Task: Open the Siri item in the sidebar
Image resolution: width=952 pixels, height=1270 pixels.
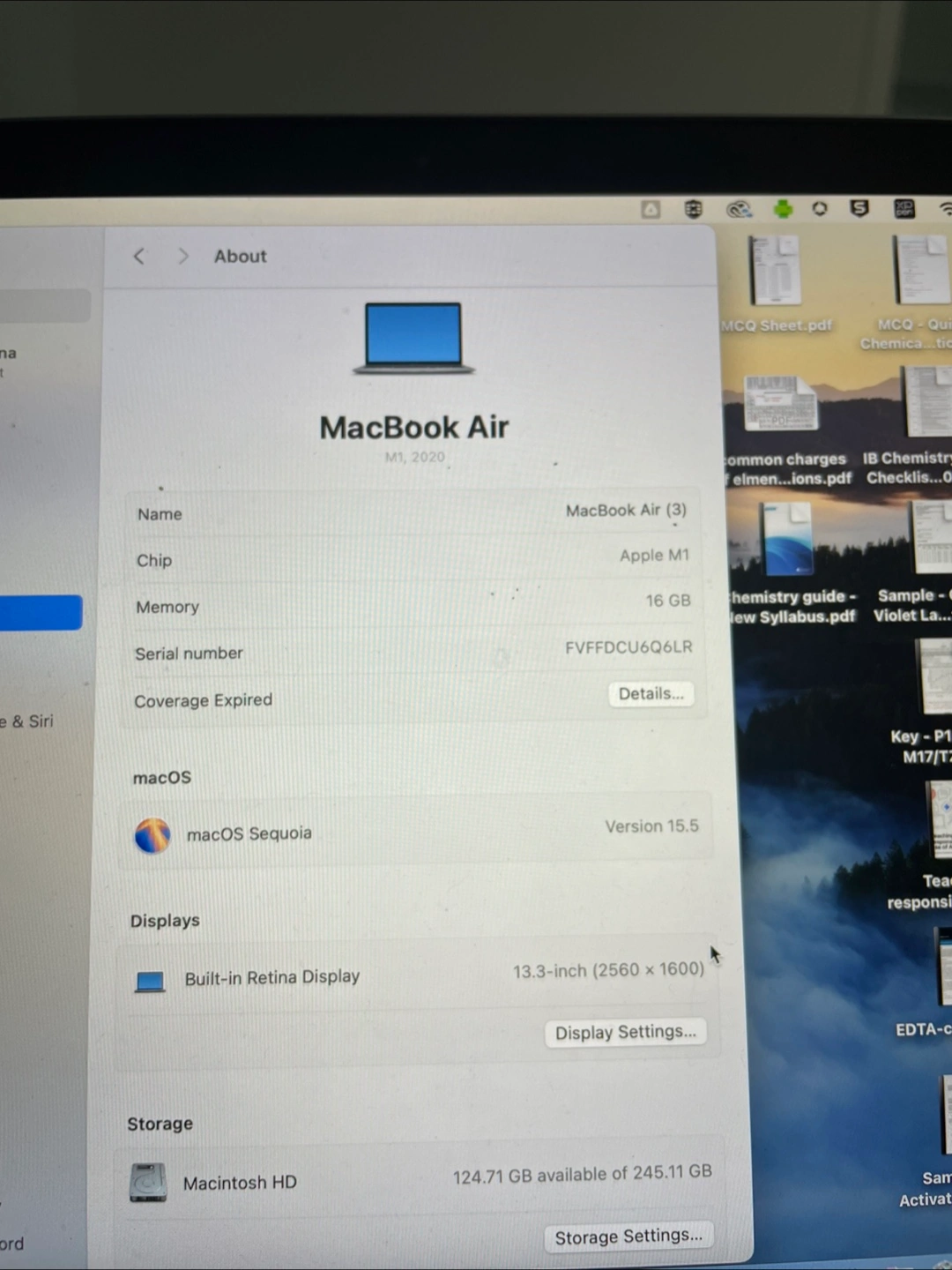Action: [x=26, y=721]
